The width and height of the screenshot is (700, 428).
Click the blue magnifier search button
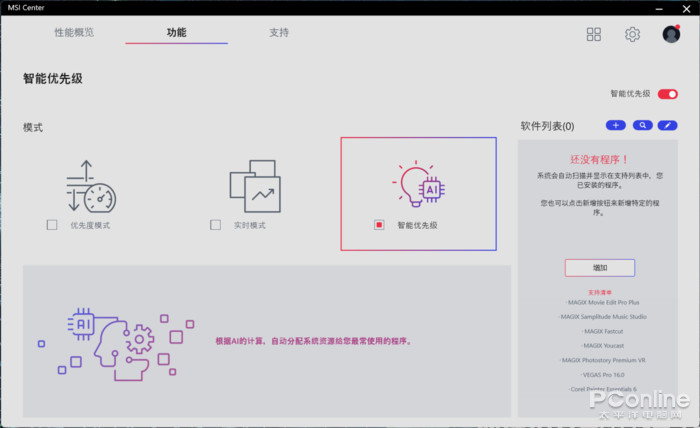641,125
